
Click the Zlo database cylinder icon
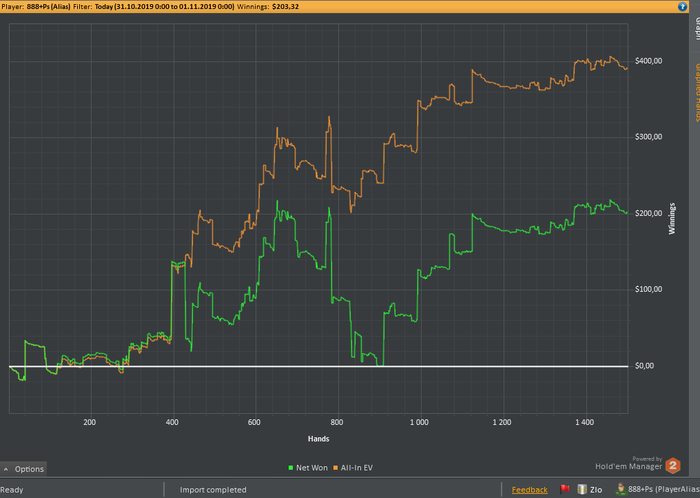(582, 489)
